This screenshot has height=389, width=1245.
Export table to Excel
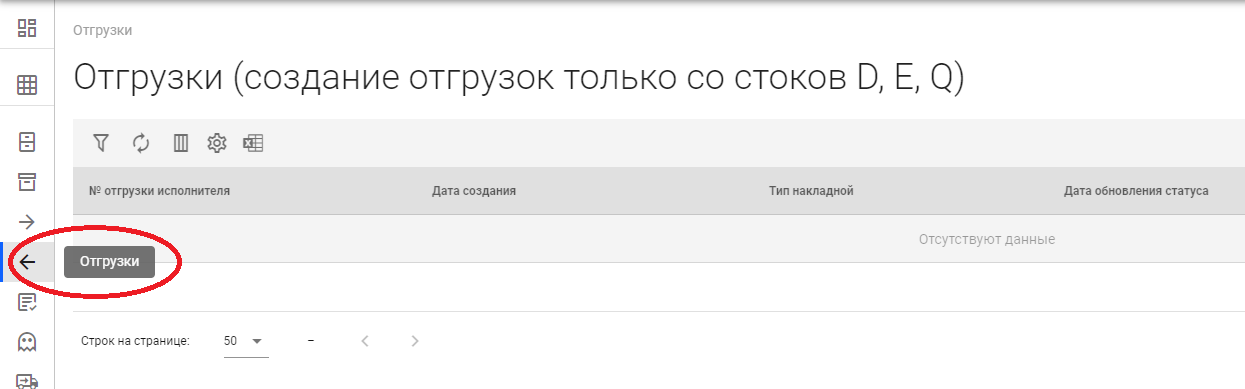tap(253, 143)
